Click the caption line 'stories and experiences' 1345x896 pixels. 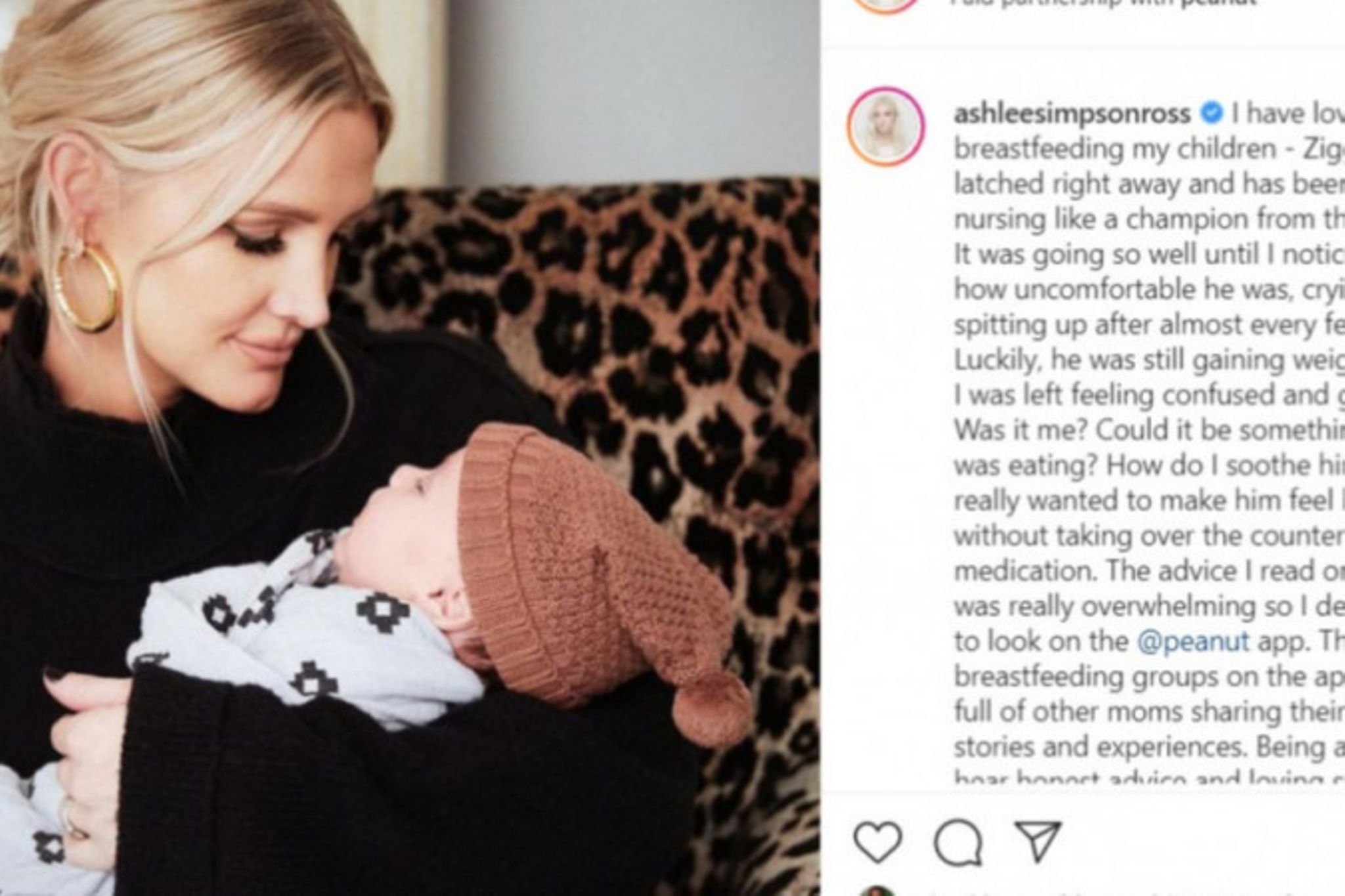coord(1149,746)
